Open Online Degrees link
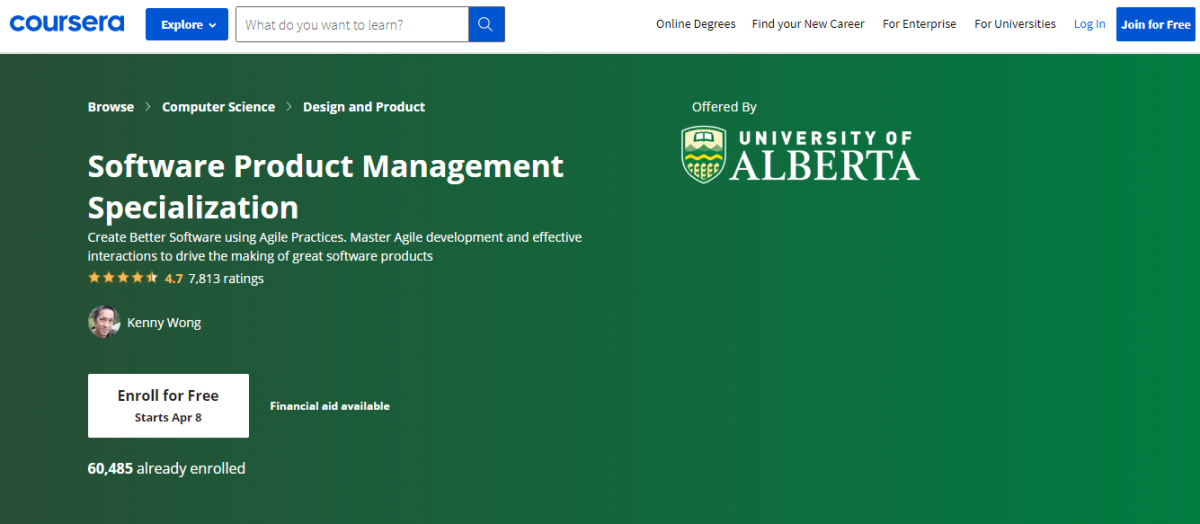Image resolution: width=1200 pixels, height=524 pixels. click(696, 24)
